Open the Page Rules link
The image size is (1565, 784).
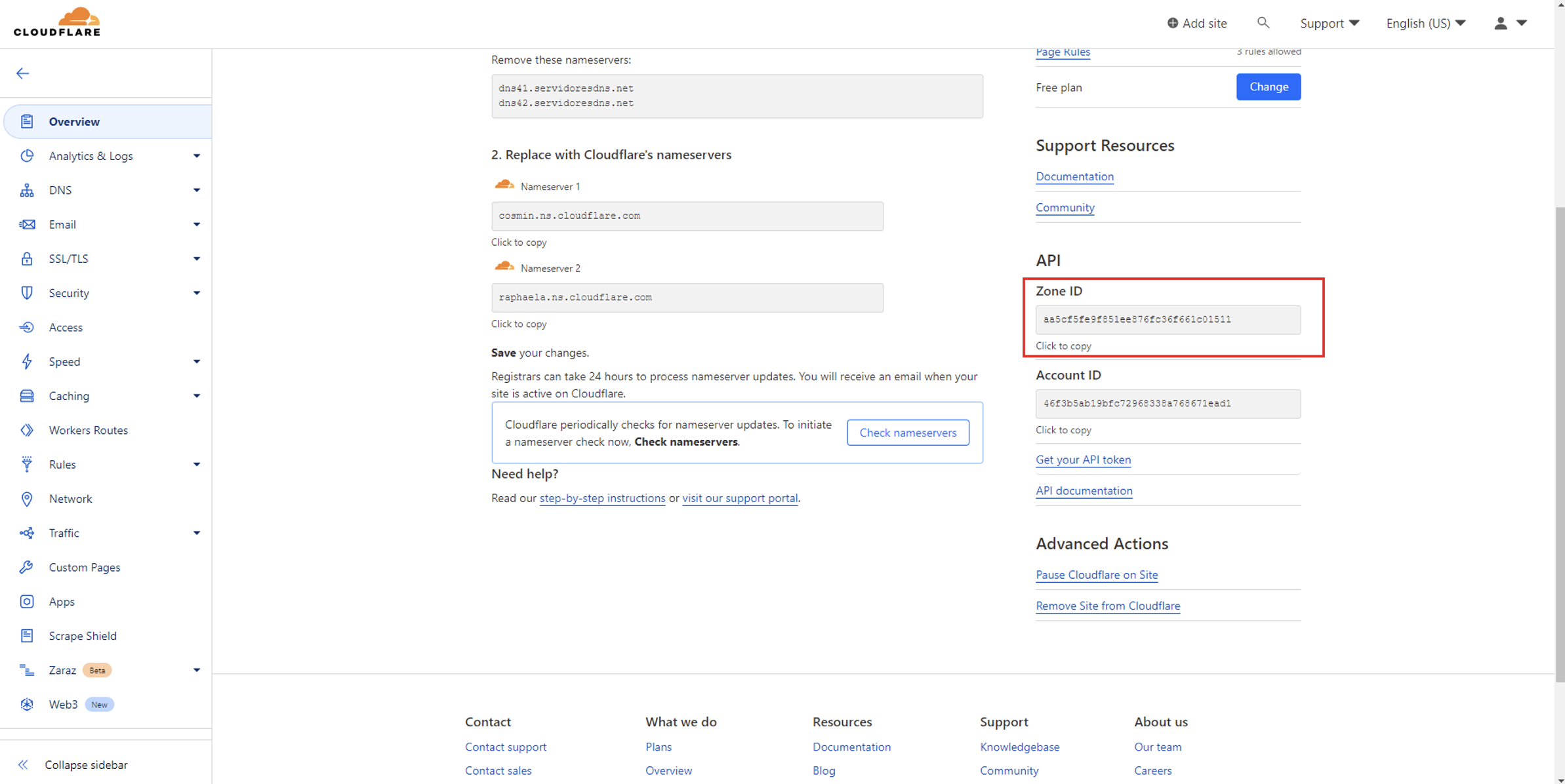pyautogui.click(x=1063, y=52)
